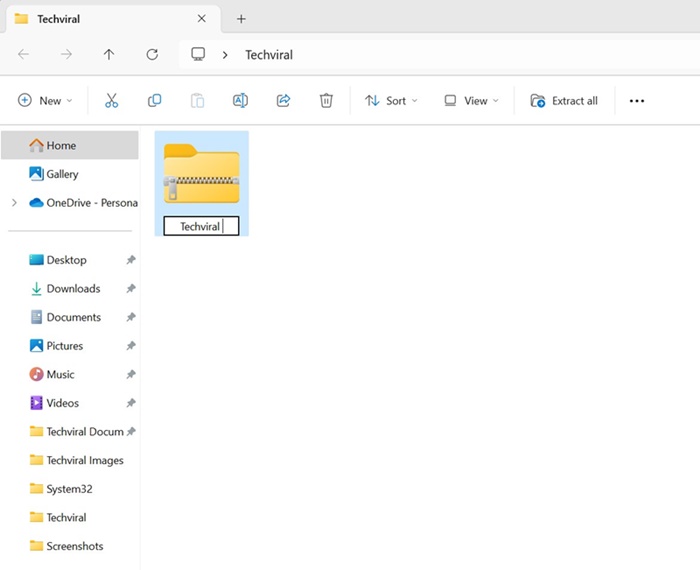This screenshot has height=570, width=700.
Task: Click the Share icon in toolbar
Action: click(x=283, y=100)
